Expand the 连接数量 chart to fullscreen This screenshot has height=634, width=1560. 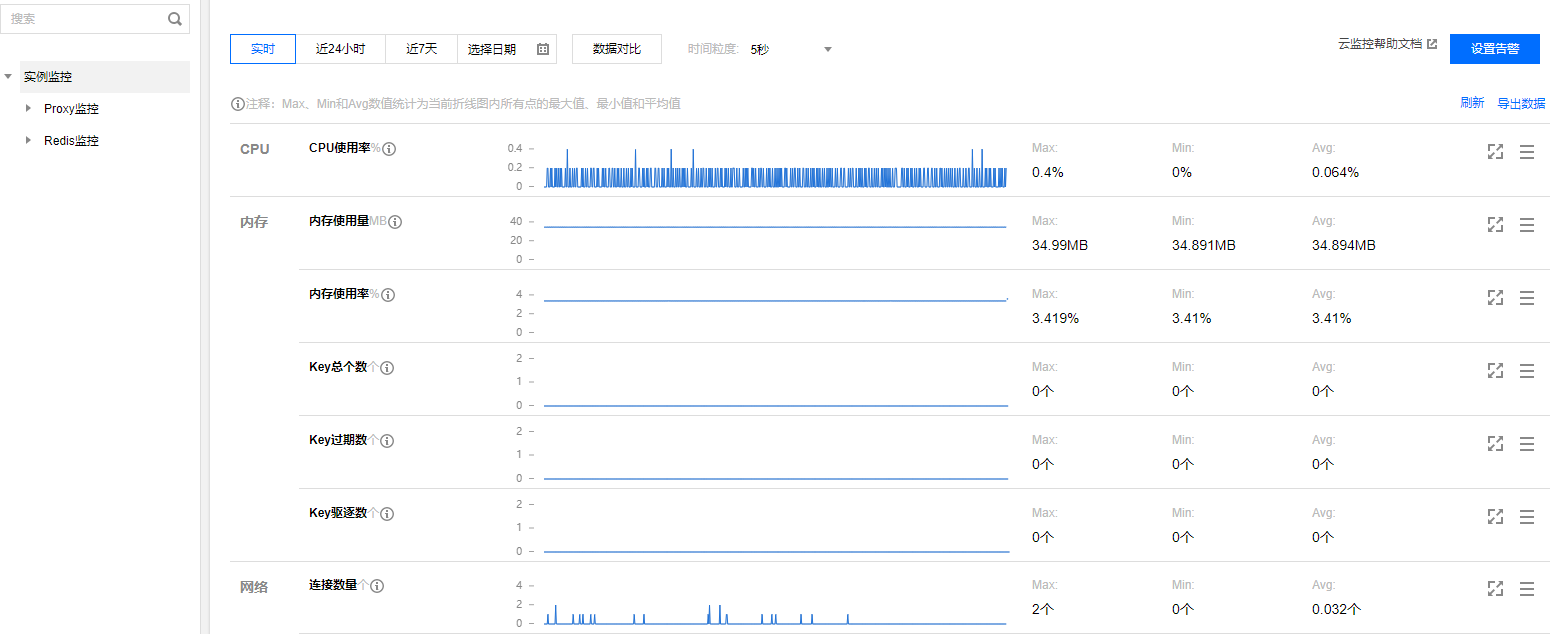(1495, 589)
